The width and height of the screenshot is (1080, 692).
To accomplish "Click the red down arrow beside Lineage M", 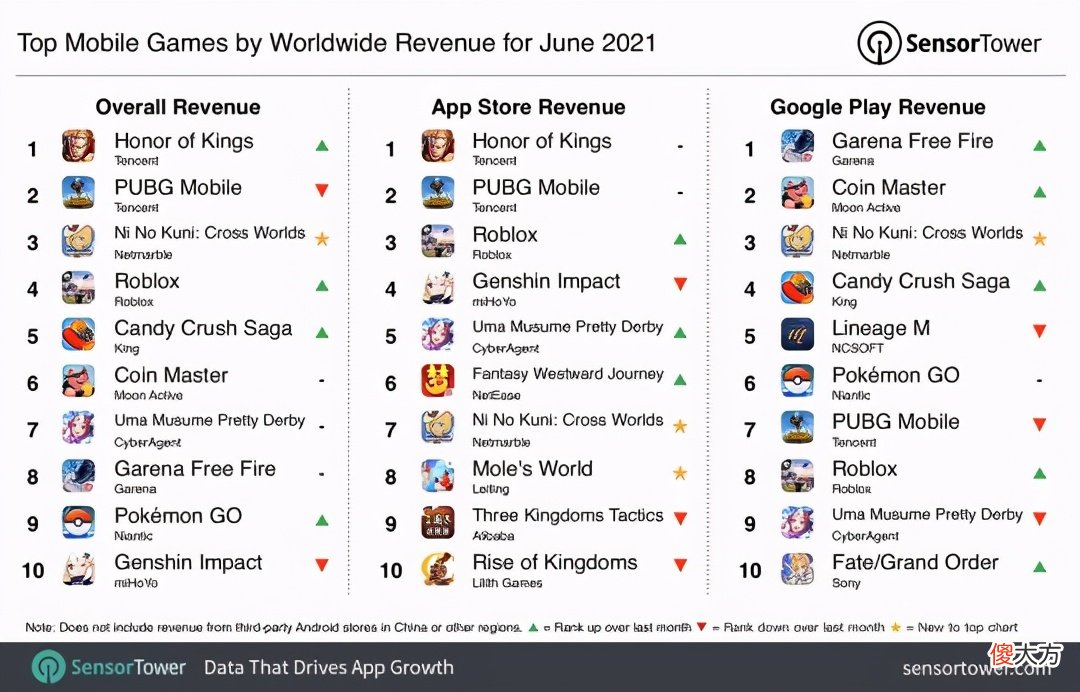I will tap(1039, 331).
